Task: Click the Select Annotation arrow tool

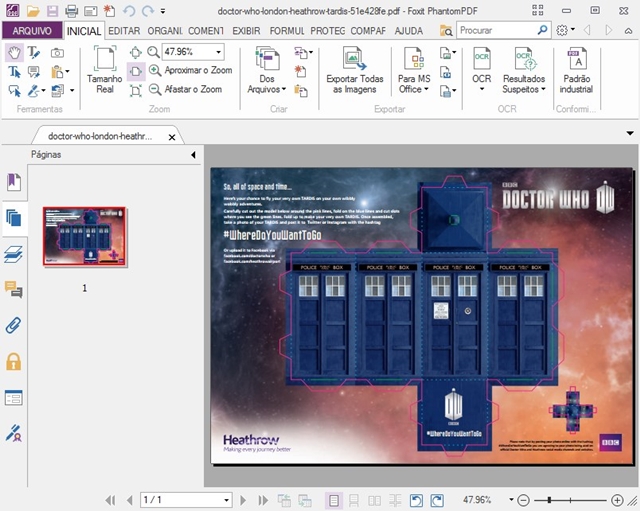Action: [x=14, y=91]
